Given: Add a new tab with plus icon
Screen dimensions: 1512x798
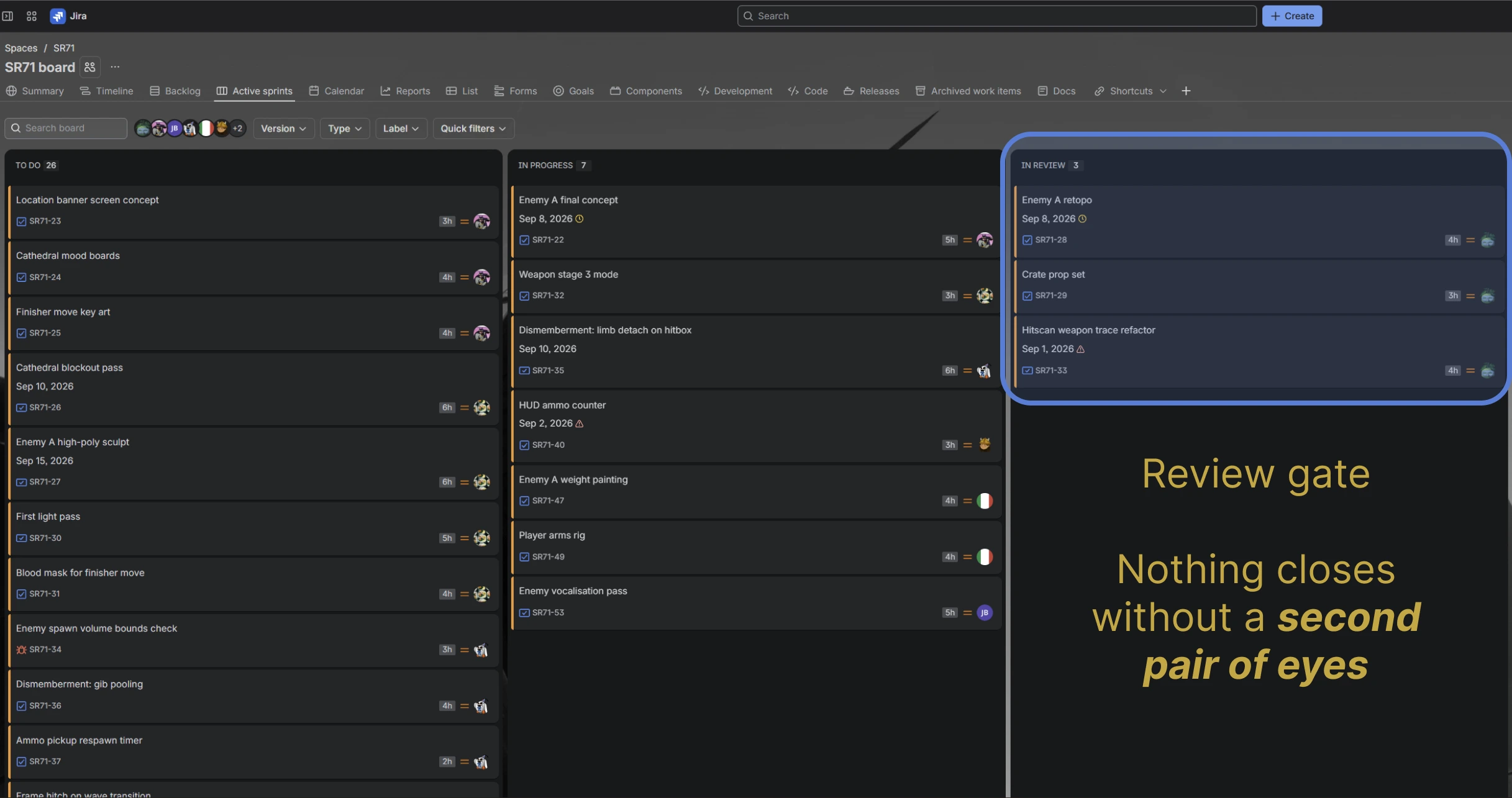Looking at the screenshot, I should pos(1186,91).
